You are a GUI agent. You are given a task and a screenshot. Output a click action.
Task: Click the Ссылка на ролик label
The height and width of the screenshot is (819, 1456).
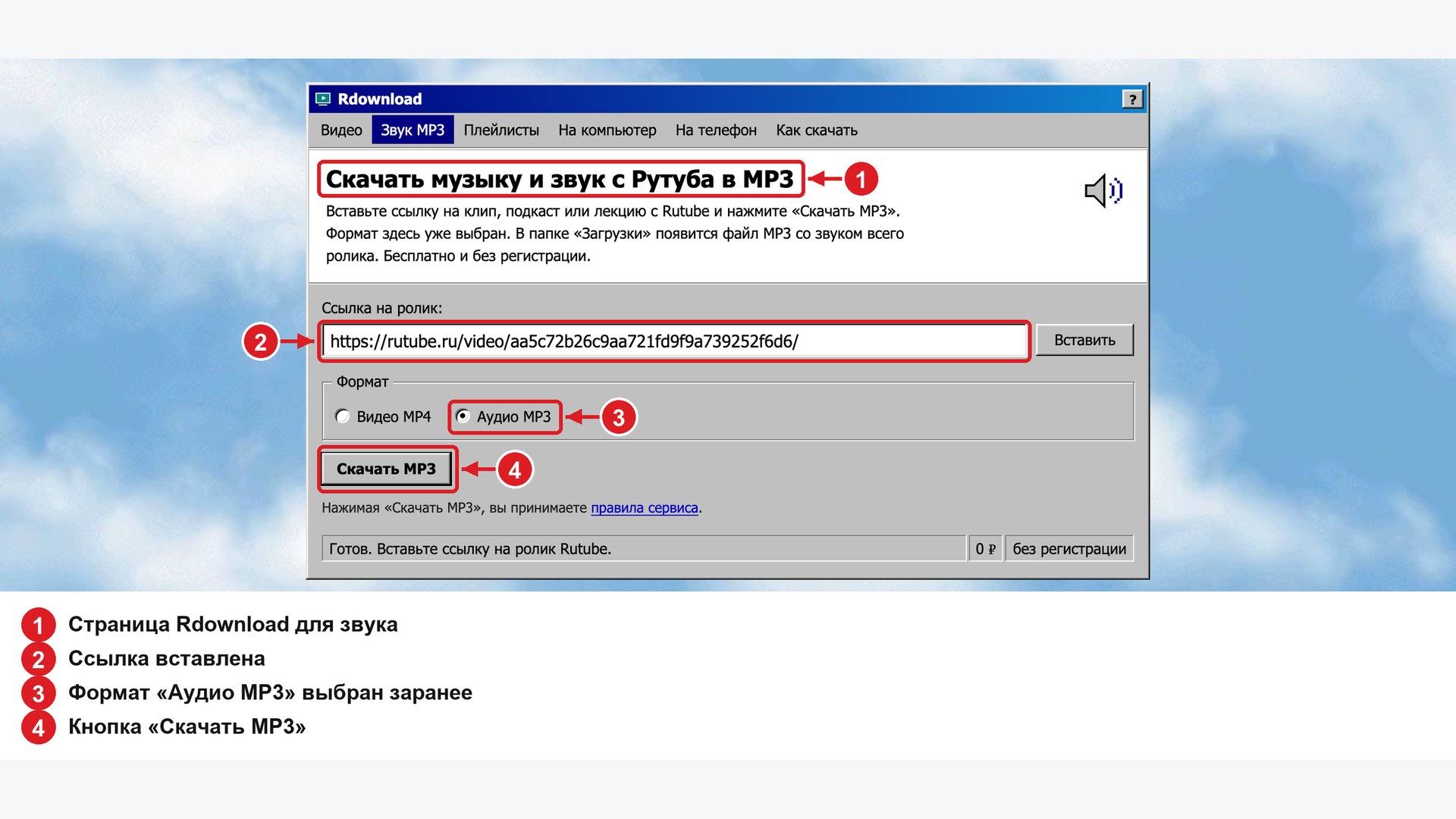click(381, 309)
